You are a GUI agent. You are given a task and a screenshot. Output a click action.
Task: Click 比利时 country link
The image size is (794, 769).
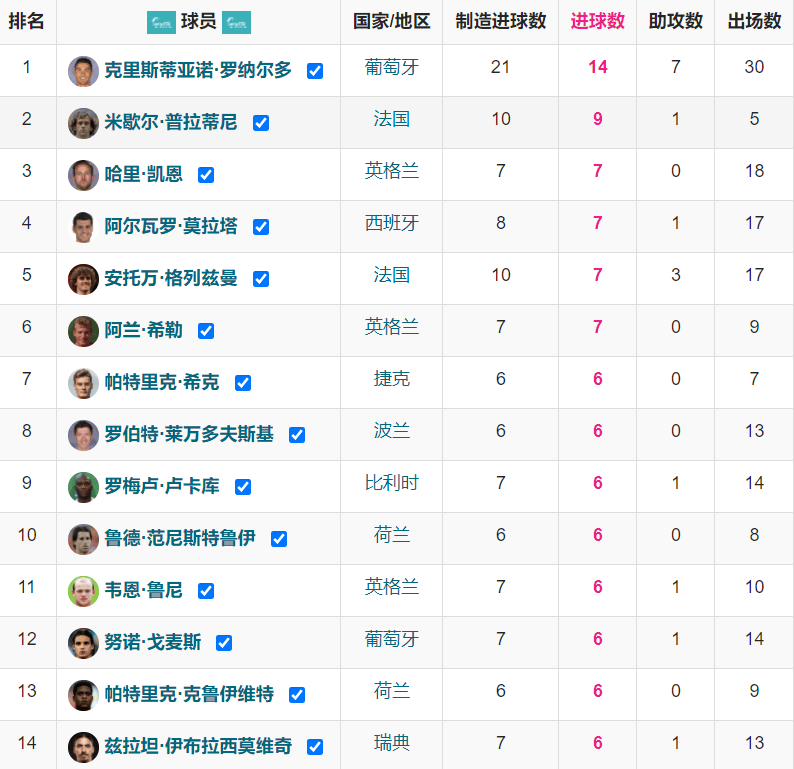391,483
